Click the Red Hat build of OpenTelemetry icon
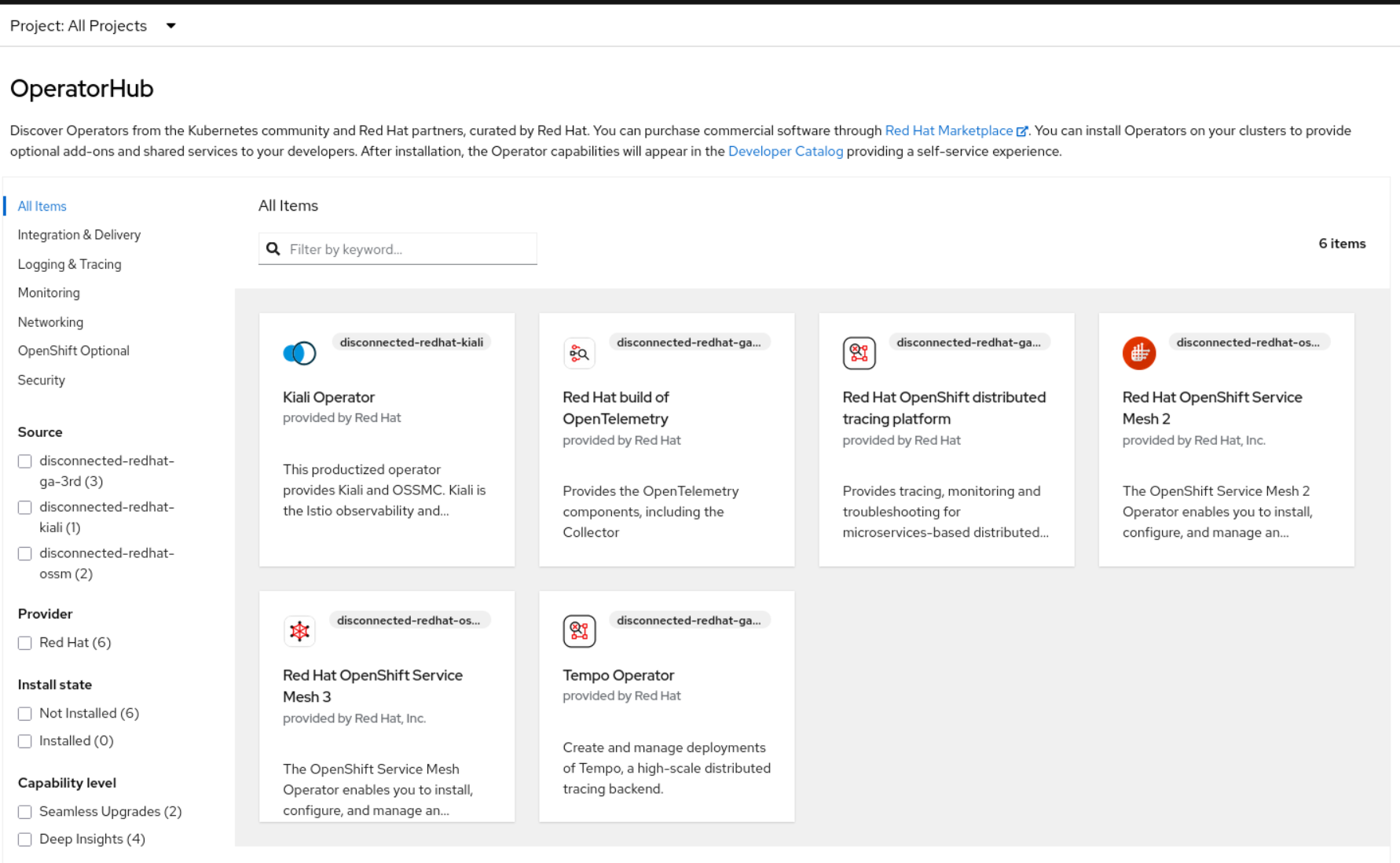 coord(579,353)
